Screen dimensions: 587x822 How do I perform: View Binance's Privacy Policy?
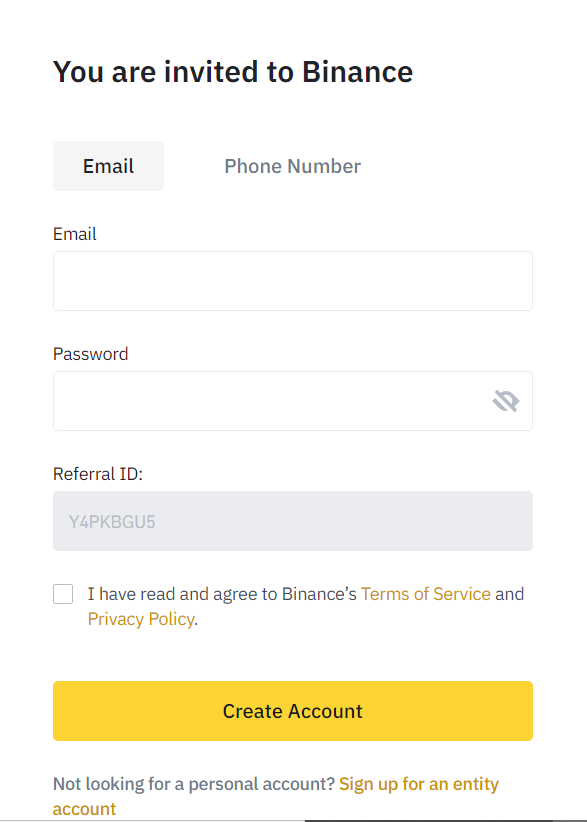click(141, 618)
